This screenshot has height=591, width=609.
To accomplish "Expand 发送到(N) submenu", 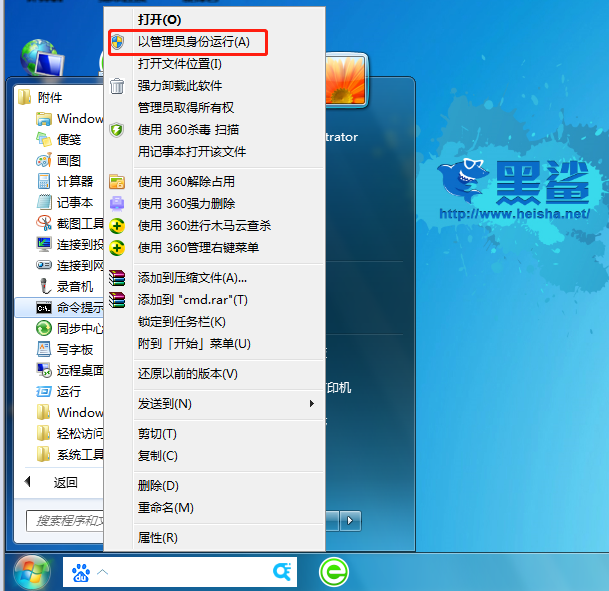I will click(214, 404).
